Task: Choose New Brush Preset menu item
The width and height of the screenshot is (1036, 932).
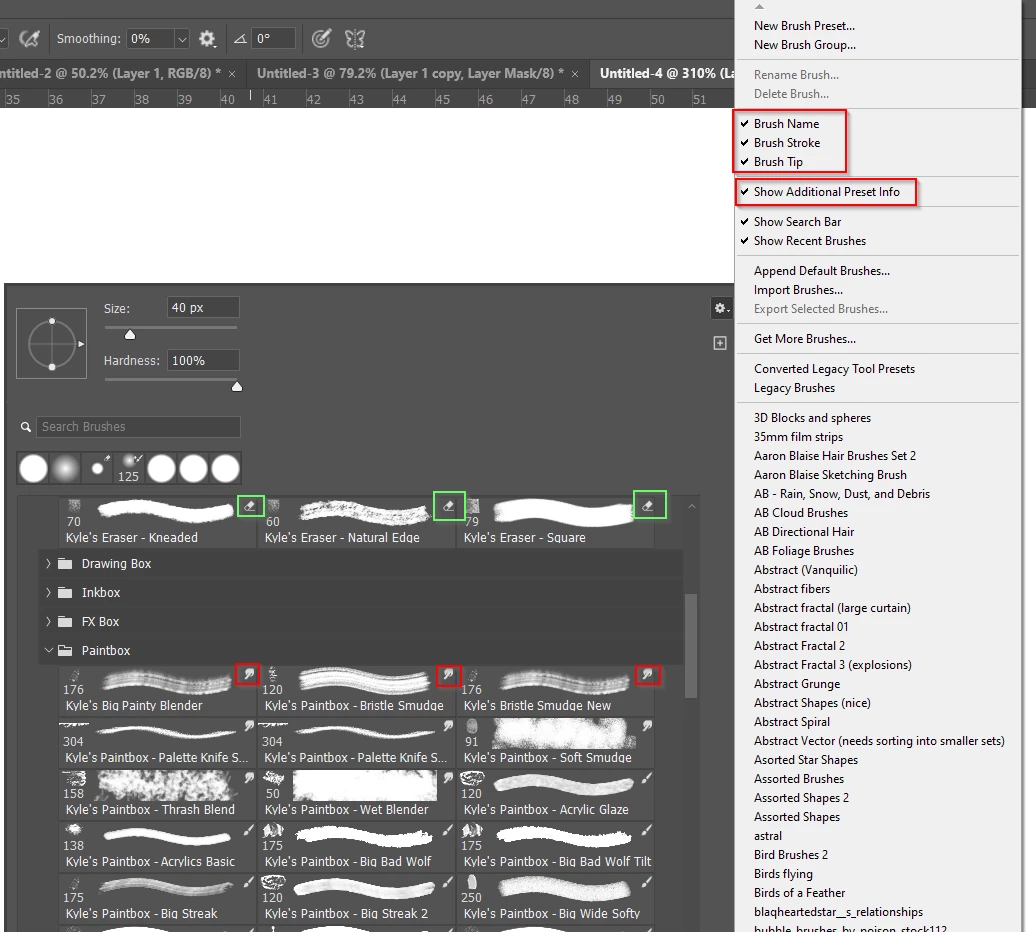Action: (x=804, y=26)
